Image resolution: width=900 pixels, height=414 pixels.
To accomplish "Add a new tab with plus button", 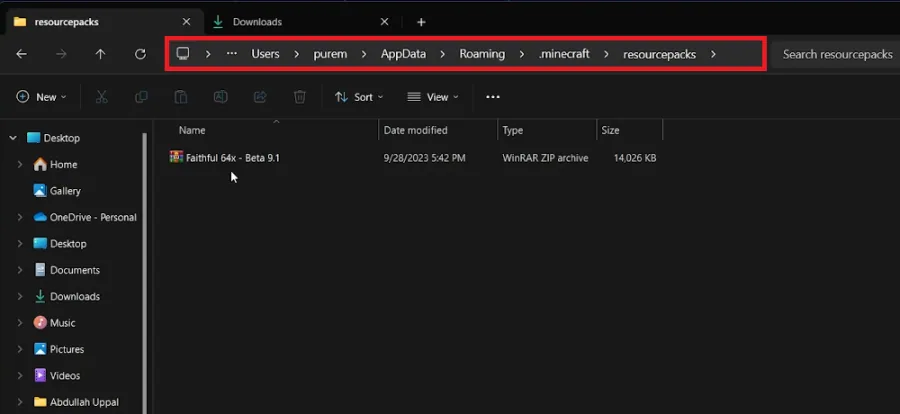I will [x=421, y=22].
